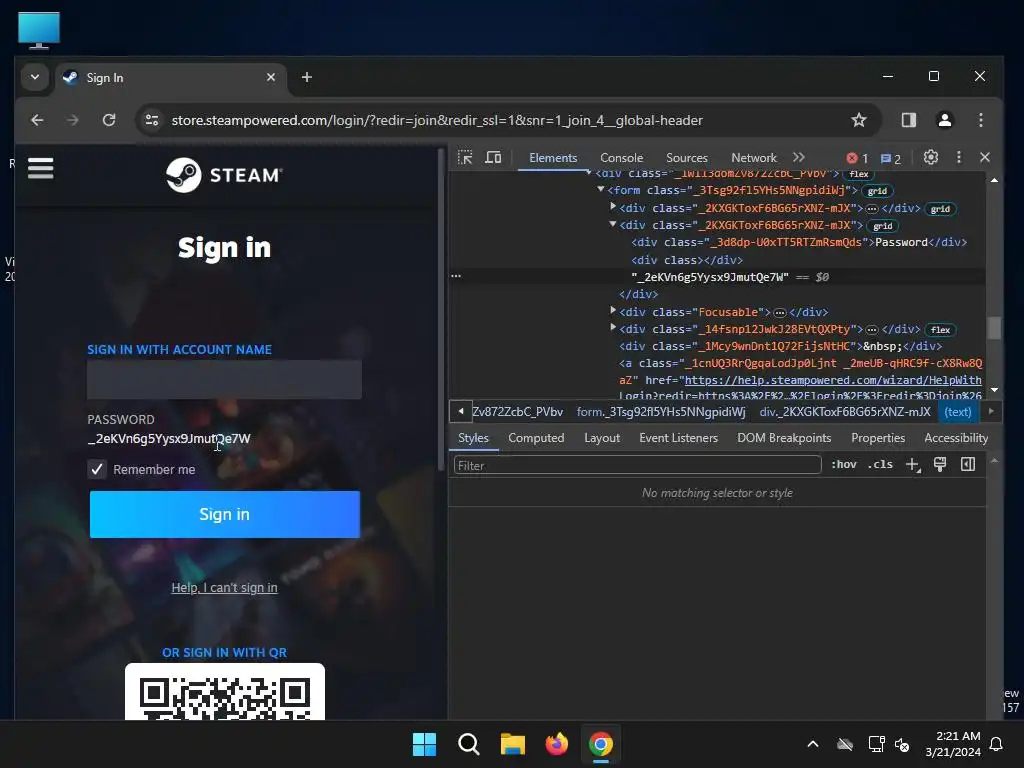Viewport: 1024px width, 768px height.
Task: Click the blue Sign in button
Action: pos(225,515)
